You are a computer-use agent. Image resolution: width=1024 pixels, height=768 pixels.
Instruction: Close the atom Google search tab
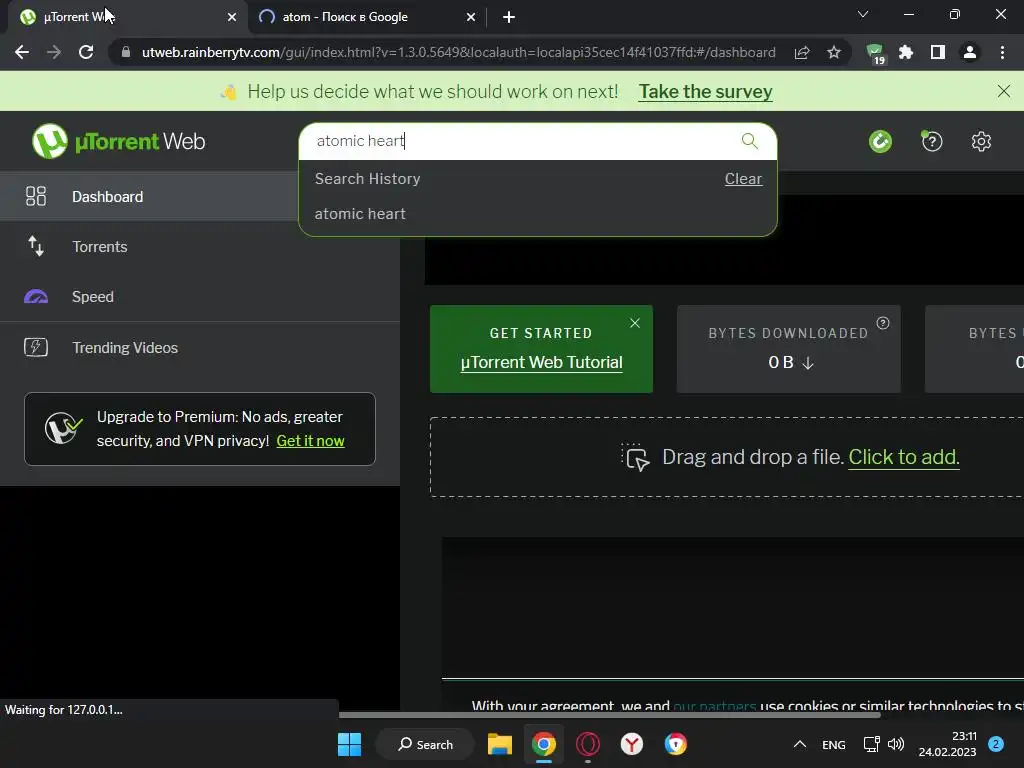pyautogui.click(x=471, y=17)
